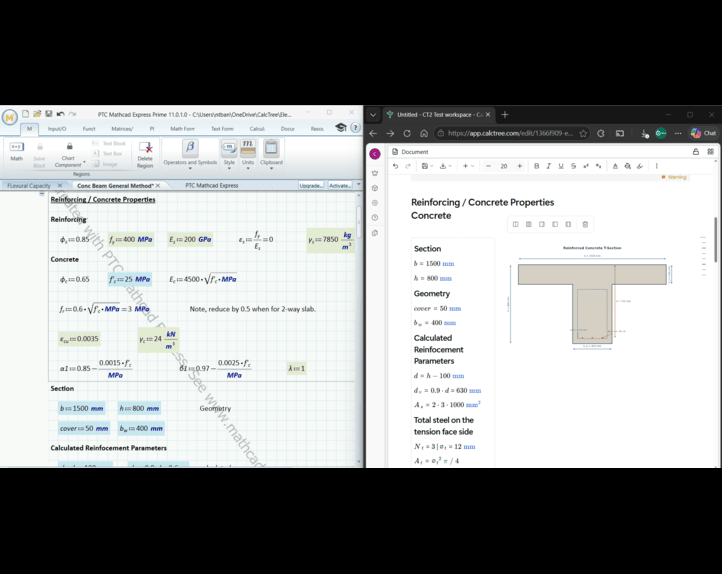Apply superscript formatting in CalcTree
The image size is (722, 574).
pyautogui.click(x=586, y=166)
